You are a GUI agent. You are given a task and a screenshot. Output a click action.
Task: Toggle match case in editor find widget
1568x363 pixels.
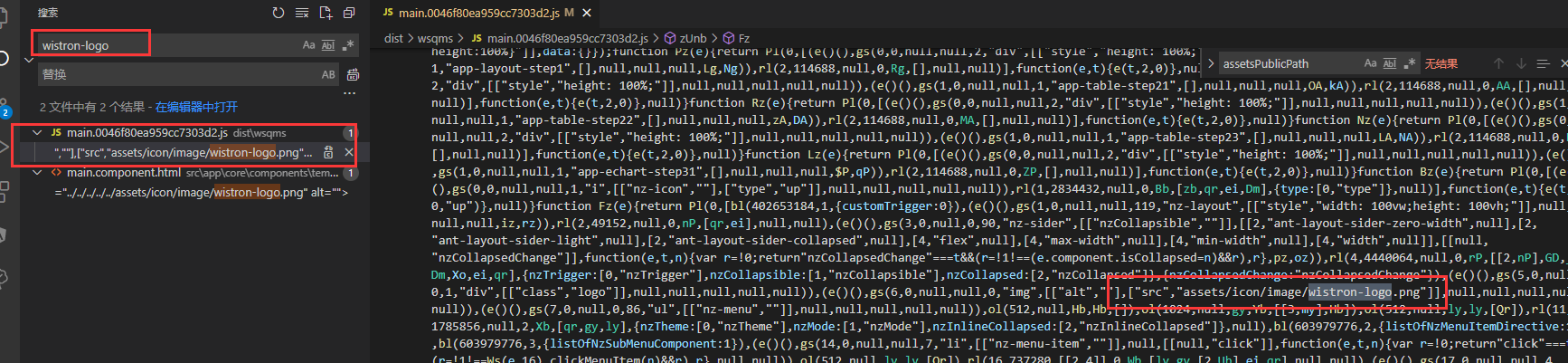pyautogui.click(x=1370, y=63)
